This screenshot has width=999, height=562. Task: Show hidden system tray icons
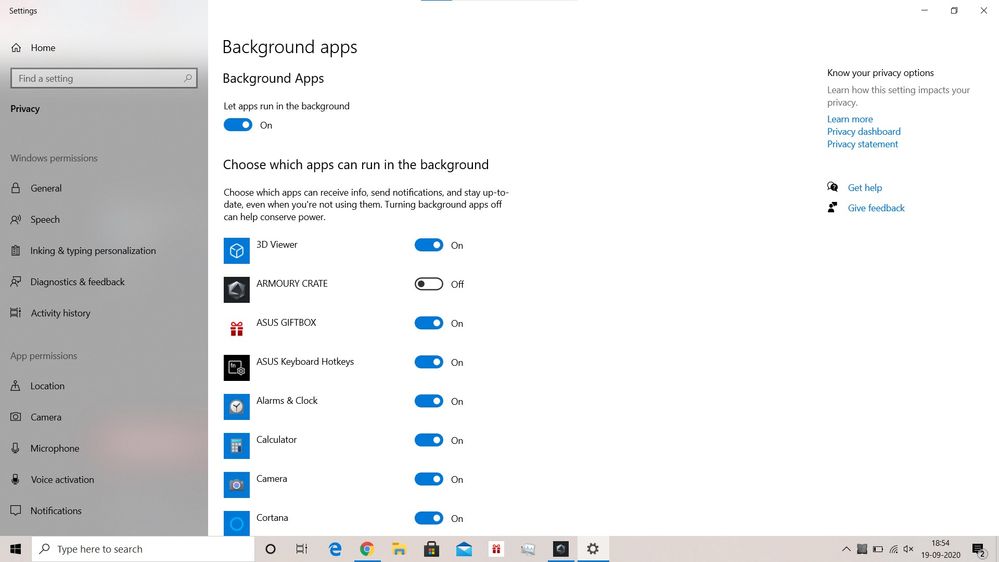pos(846,549)
